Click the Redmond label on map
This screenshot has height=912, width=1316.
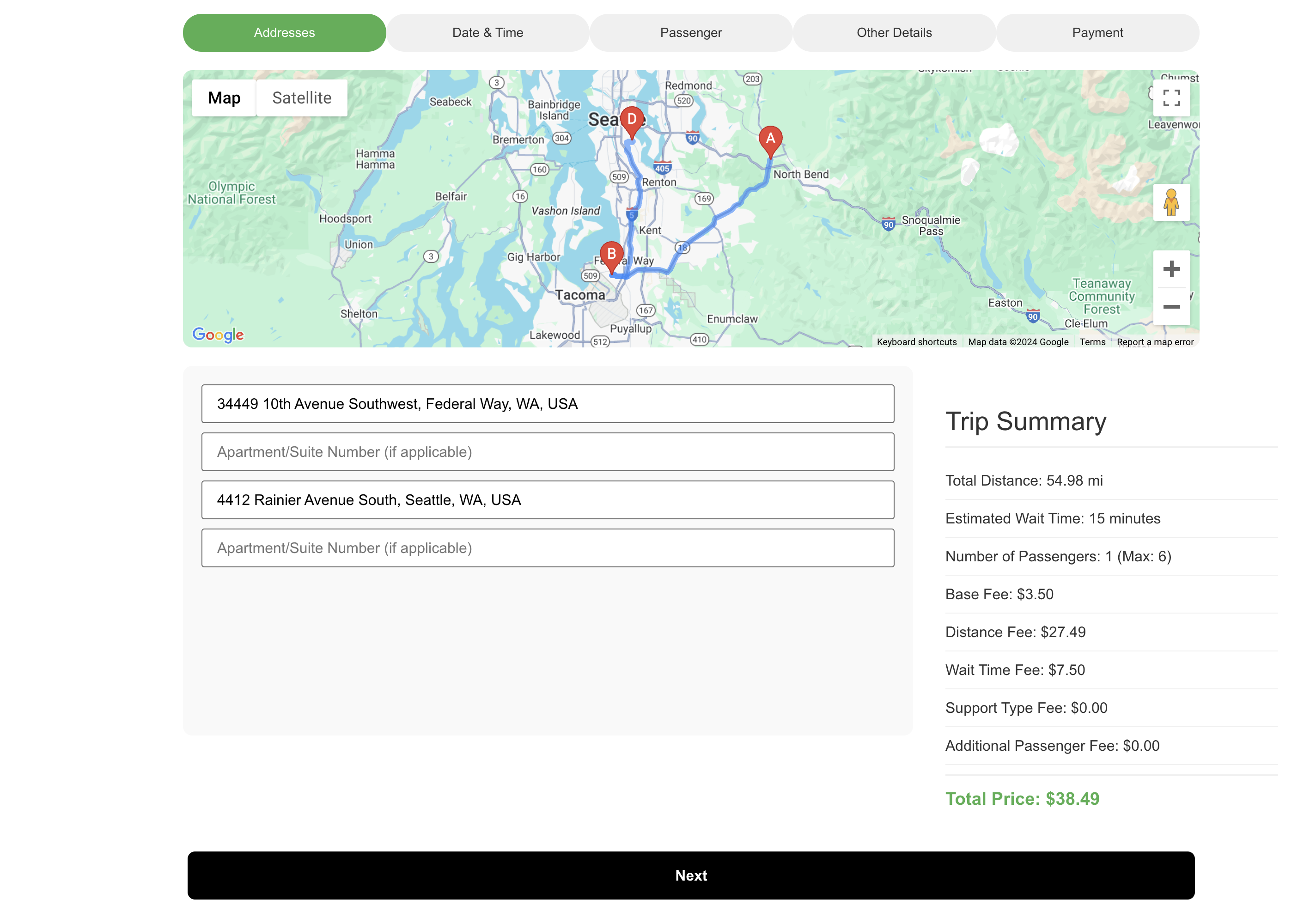click(x=688, y=86)
